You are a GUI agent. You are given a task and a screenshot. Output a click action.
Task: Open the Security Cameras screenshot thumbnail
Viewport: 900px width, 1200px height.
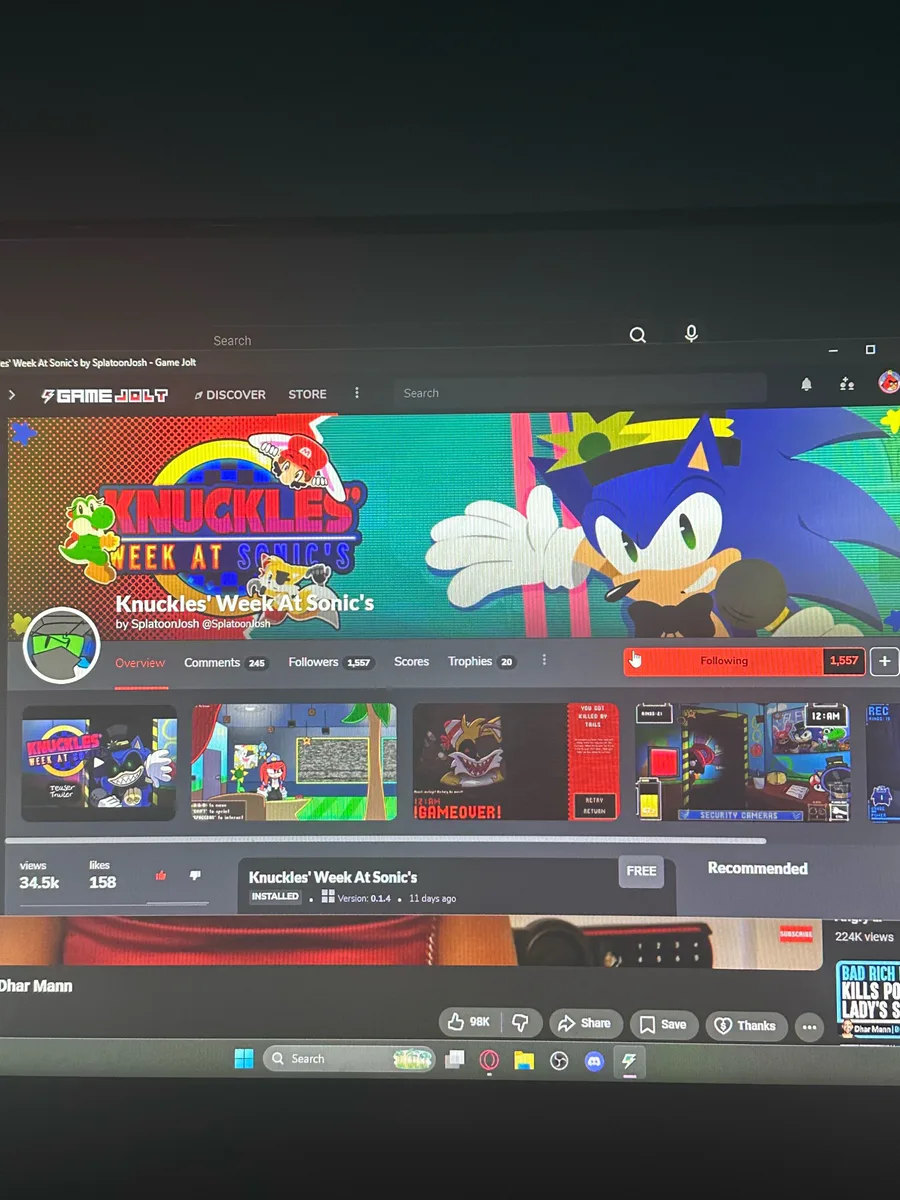tap(742, 761)
